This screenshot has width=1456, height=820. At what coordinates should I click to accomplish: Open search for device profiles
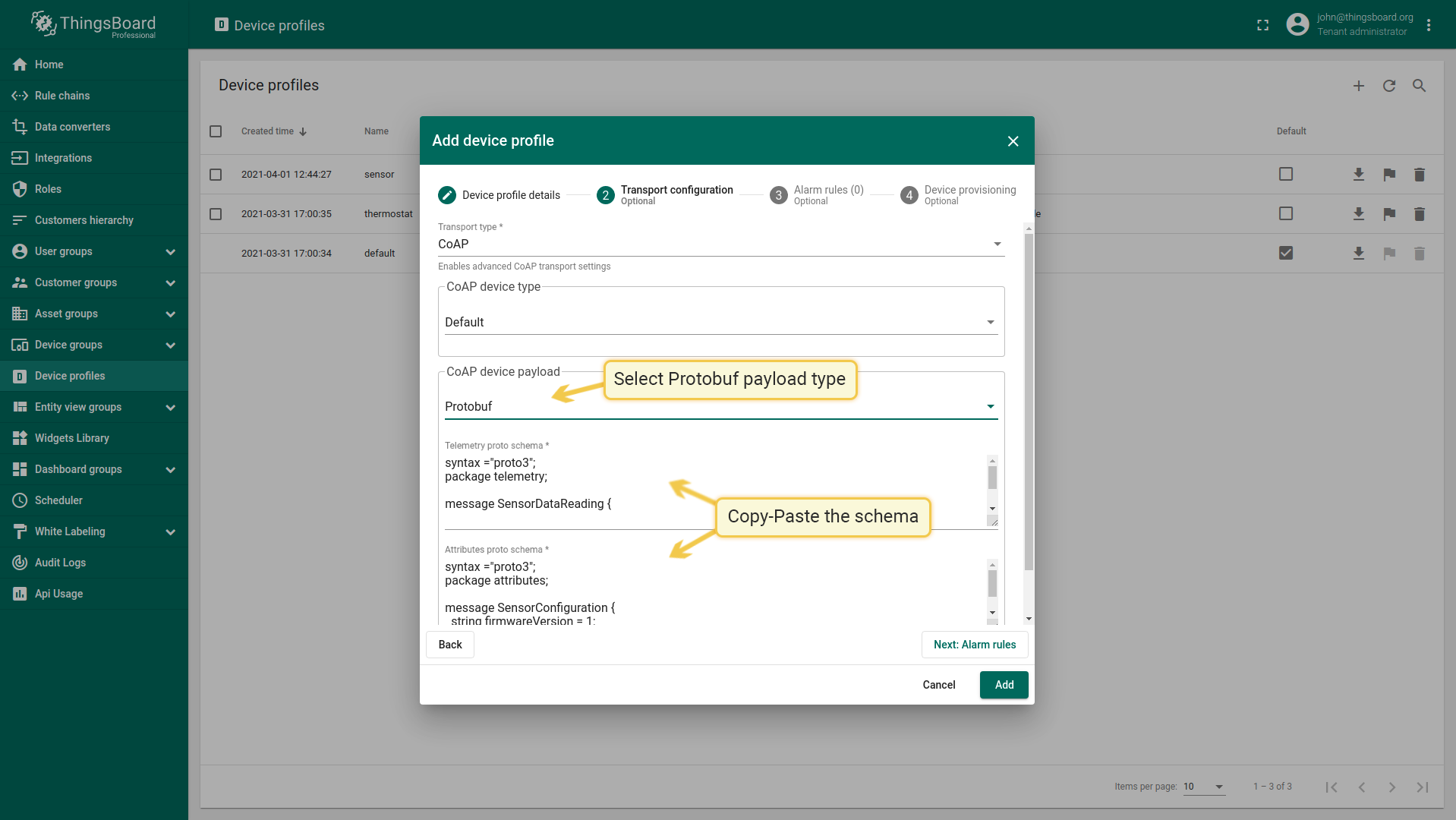tap(1420, 86)
